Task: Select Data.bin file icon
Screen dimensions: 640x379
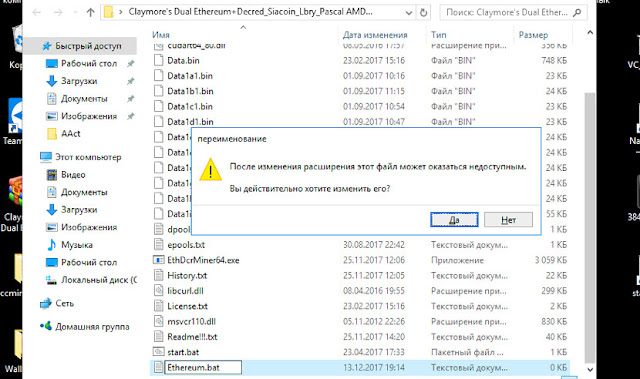Action: pos(158,60)
